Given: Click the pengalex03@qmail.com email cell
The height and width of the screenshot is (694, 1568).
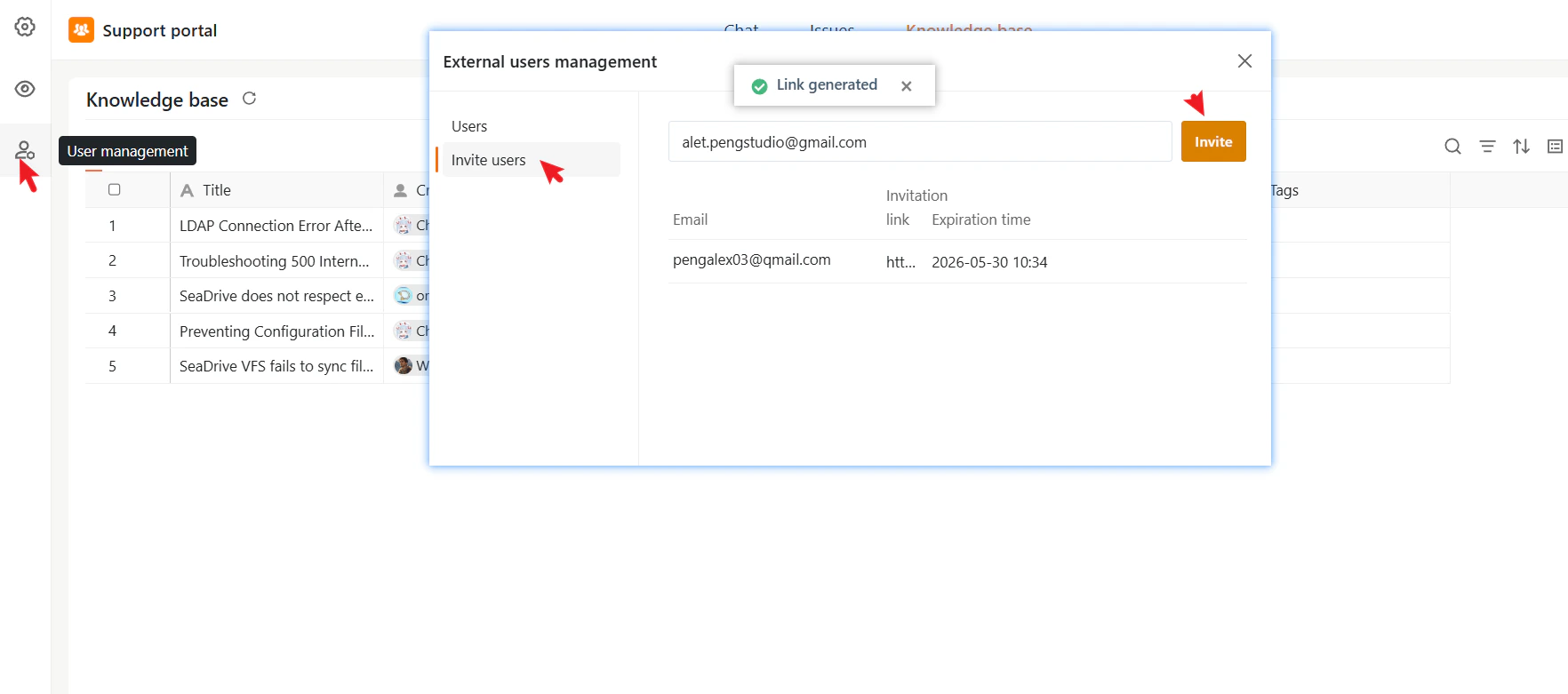Looking at the screenshot, I should 752,259.
